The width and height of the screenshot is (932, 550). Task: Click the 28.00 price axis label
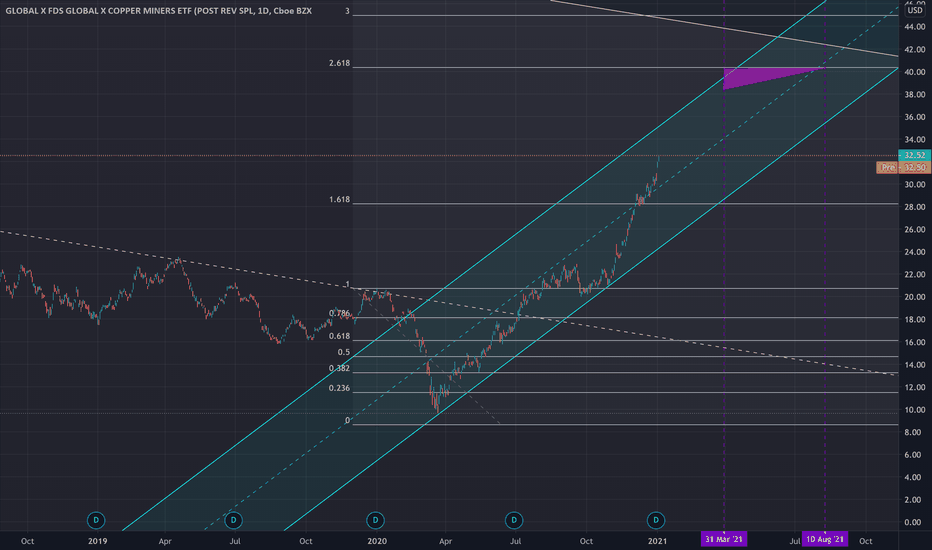[x=915, y=207]
